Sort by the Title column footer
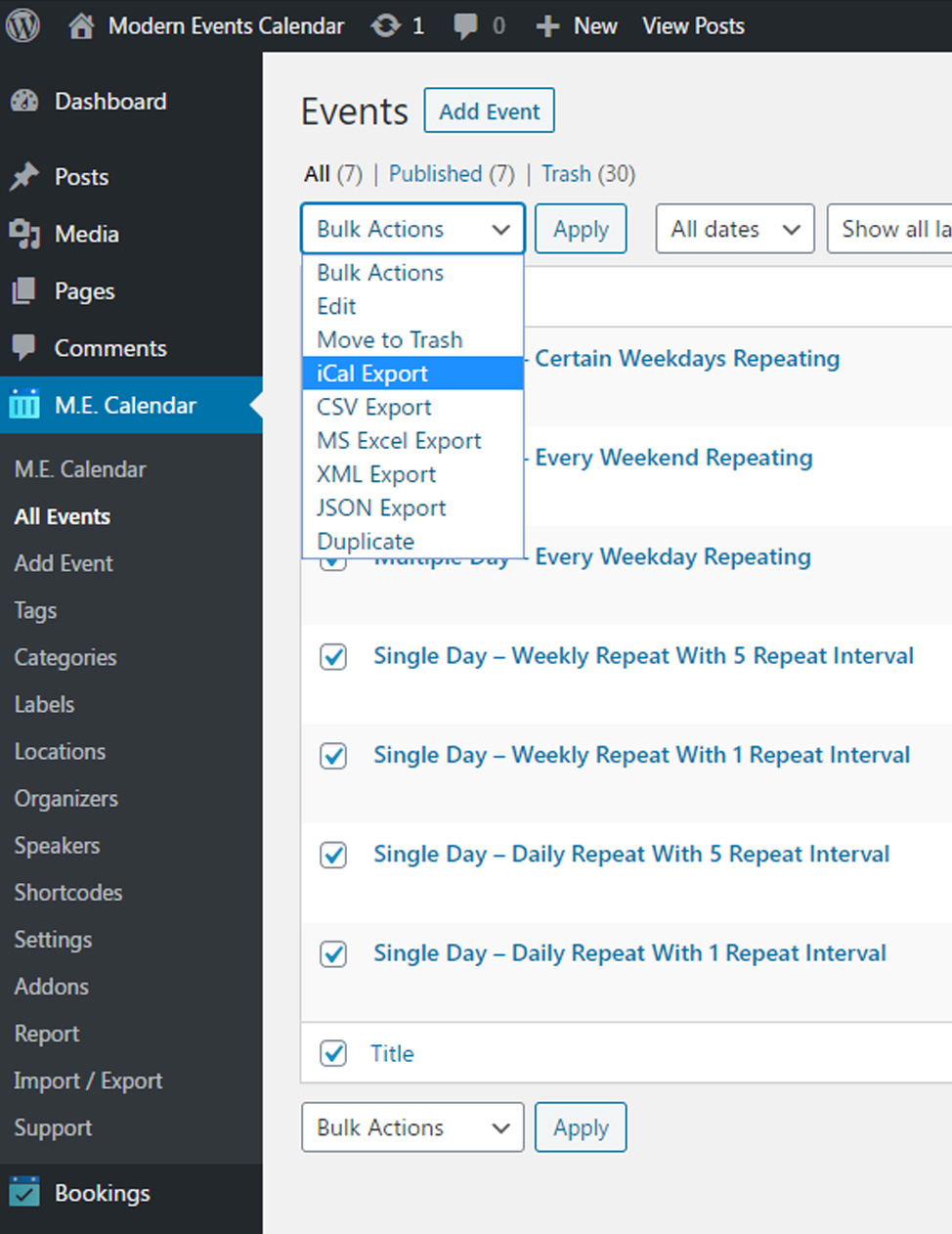The width and height of the screenshot is (952, 1234). click(x=392, y=1053)
